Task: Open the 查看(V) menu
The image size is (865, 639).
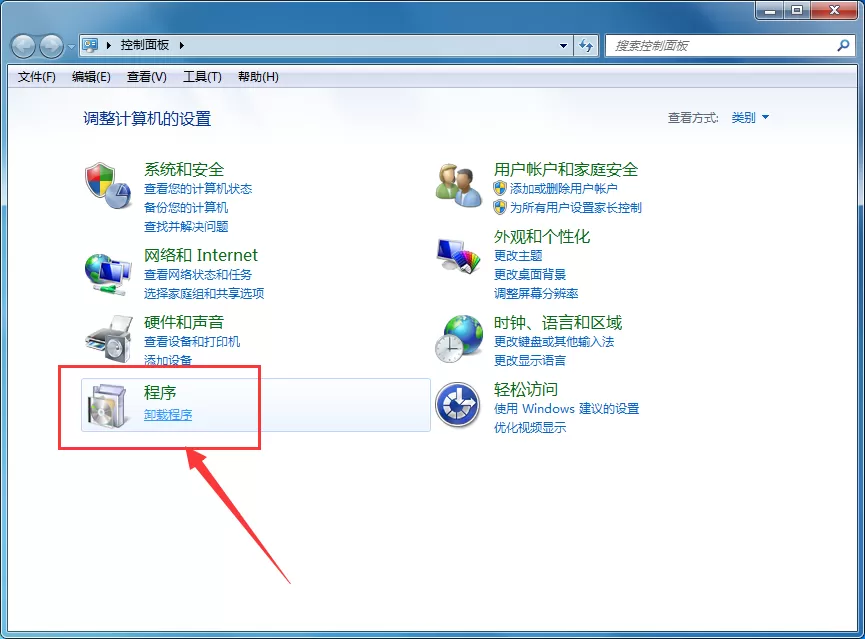Action: [x=146, y=77]
